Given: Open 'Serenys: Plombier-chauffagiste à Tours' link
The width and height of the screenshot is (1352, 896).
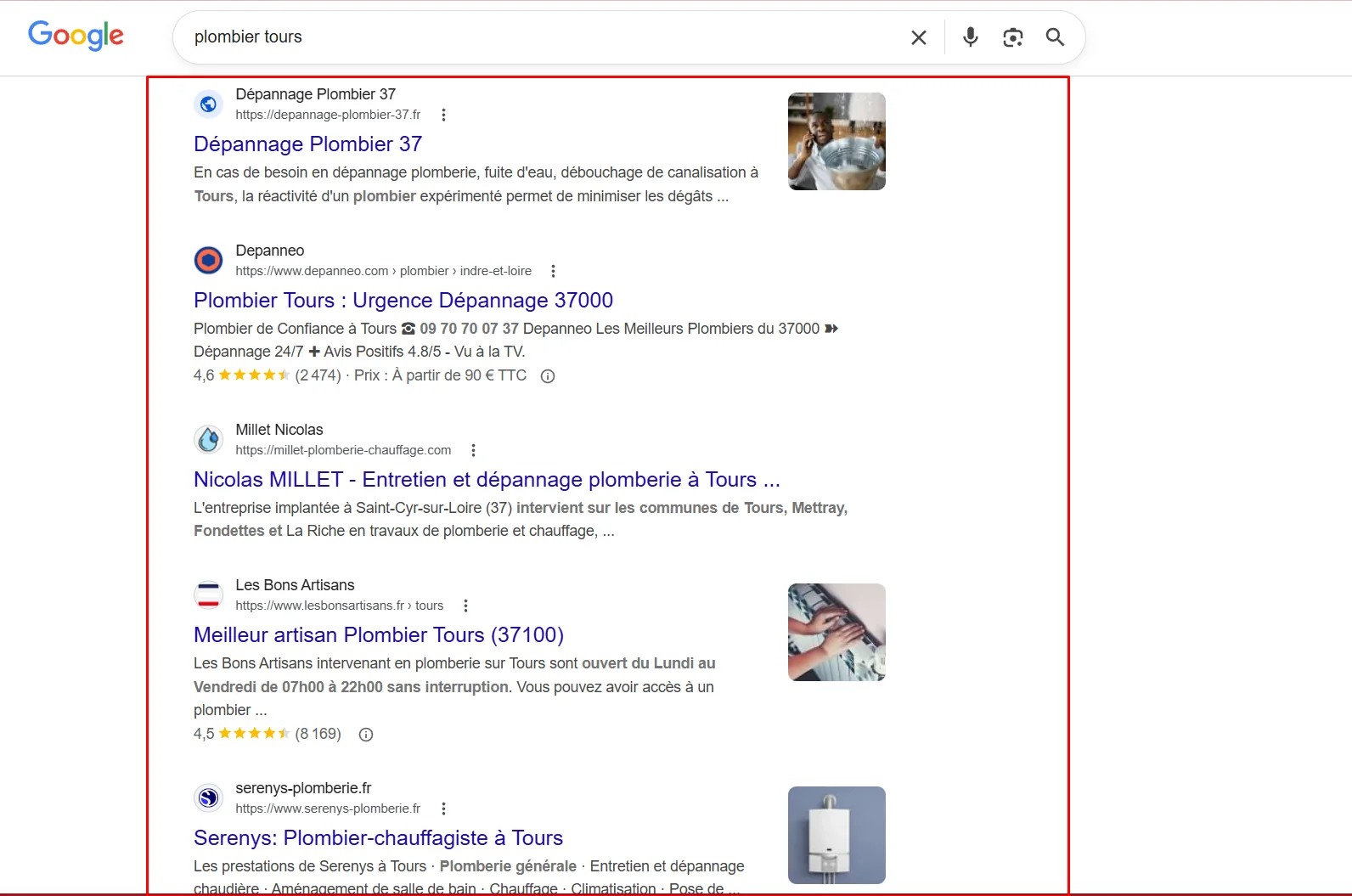Looking at the screenshot, I should tap(378, 838).
